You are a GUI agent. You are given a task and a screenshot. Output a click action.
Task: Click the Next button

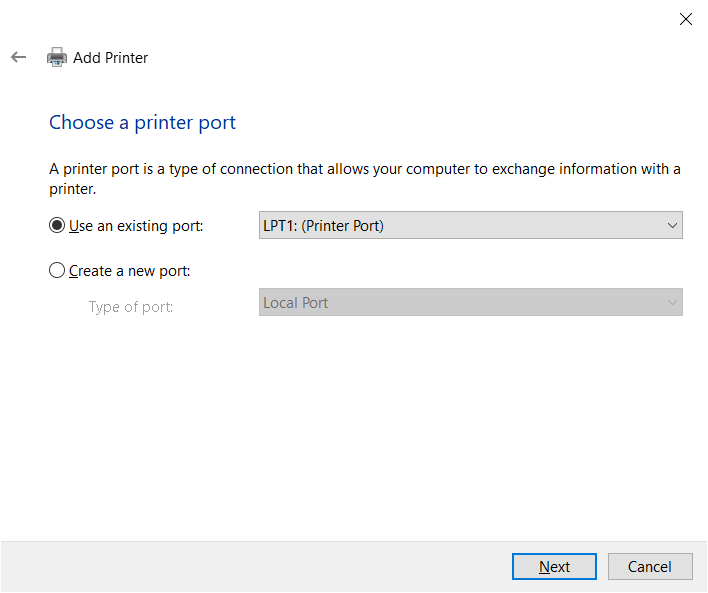point(554,566)
